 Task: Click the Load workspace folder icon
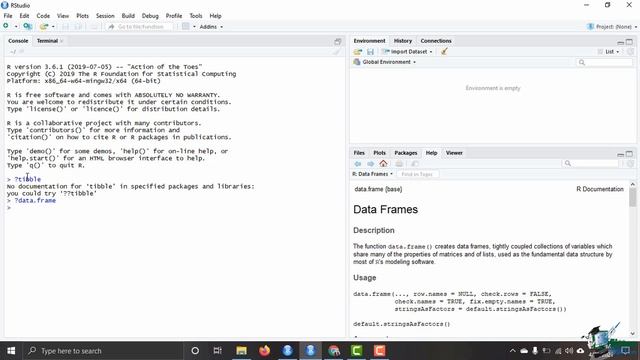coord(358,52)
